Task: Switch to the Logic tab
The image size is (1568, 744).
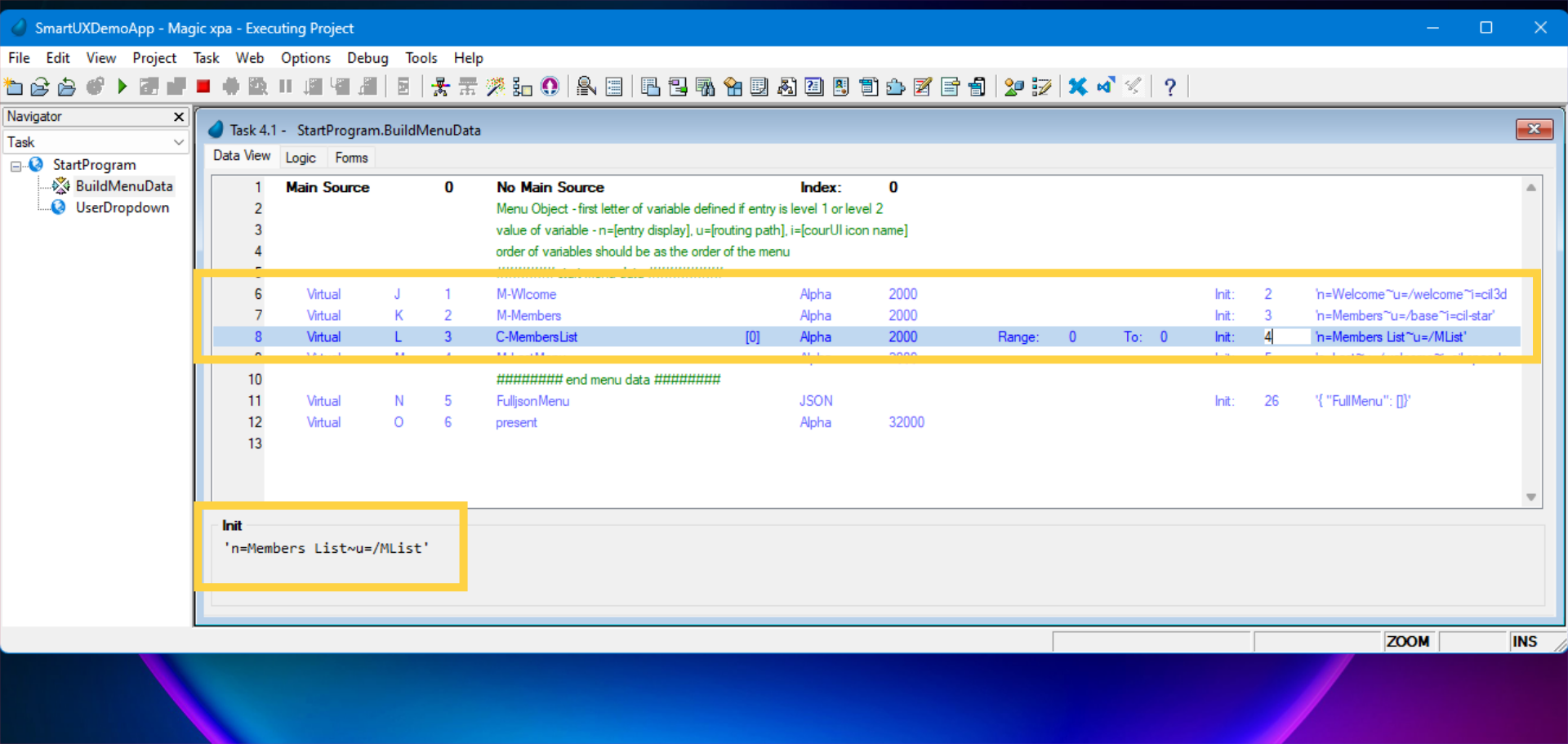Action: coord(301,157)
